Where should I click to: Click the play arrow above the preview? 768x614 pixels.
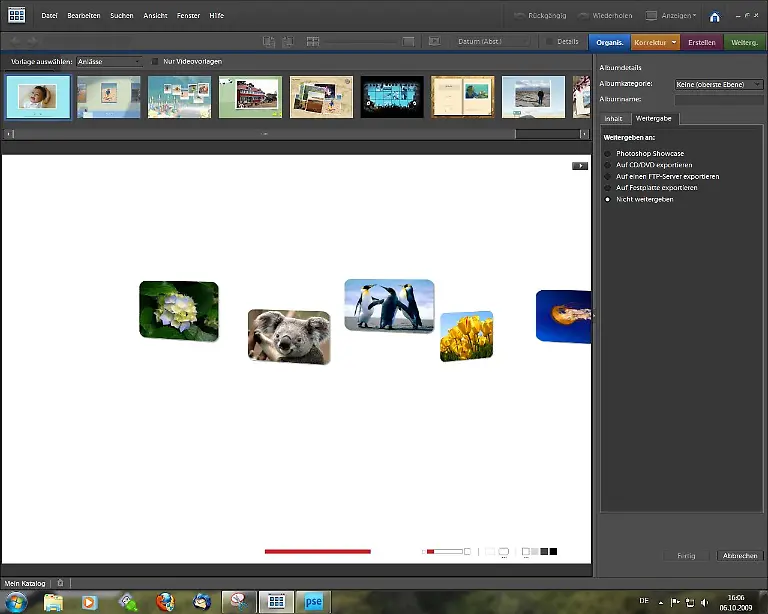(x=579, y=166)
